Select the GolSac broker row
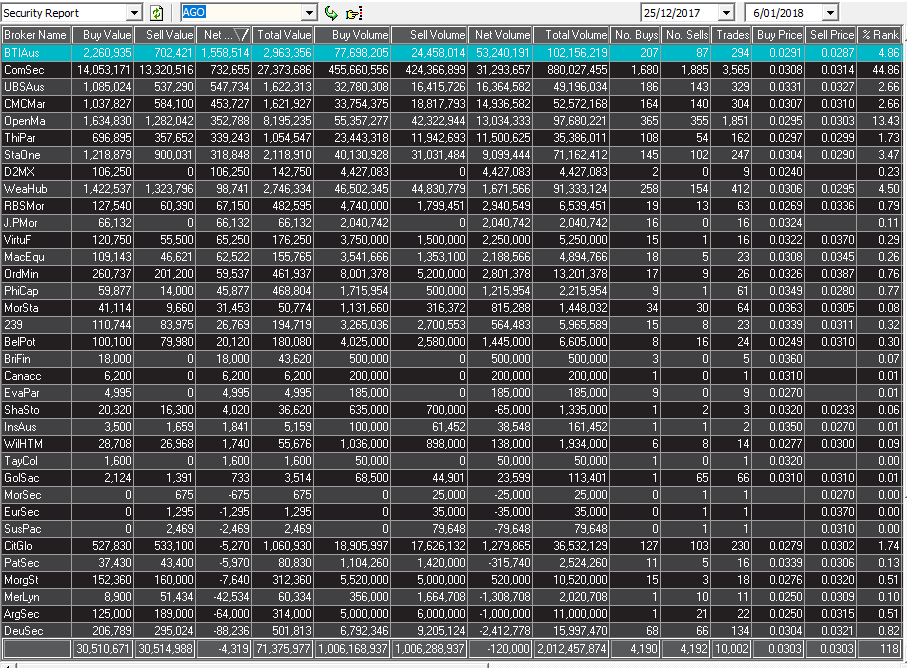Screen dimensions: 907x668 coord(452,478)
